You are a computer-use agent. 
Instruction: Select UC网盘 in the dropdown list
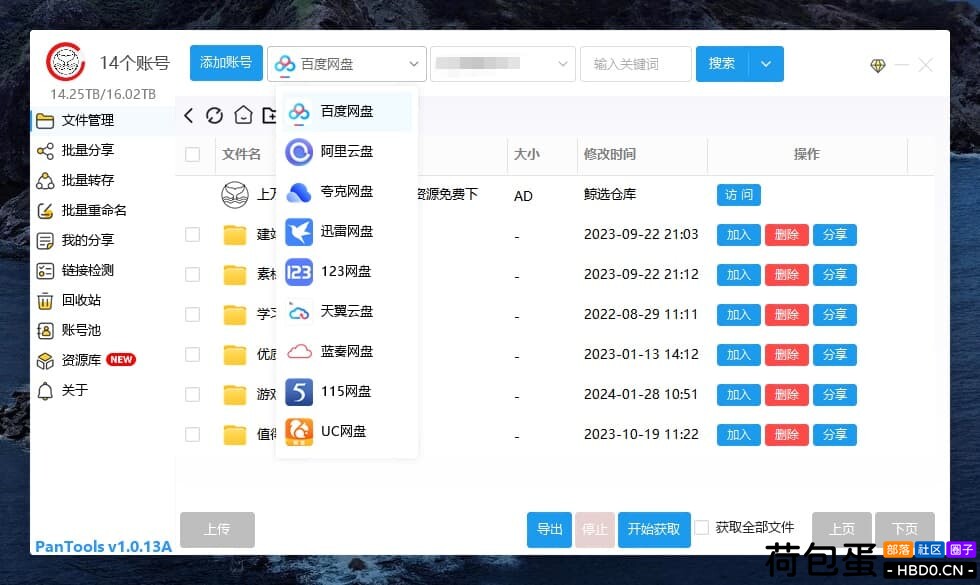coord(347,431)
